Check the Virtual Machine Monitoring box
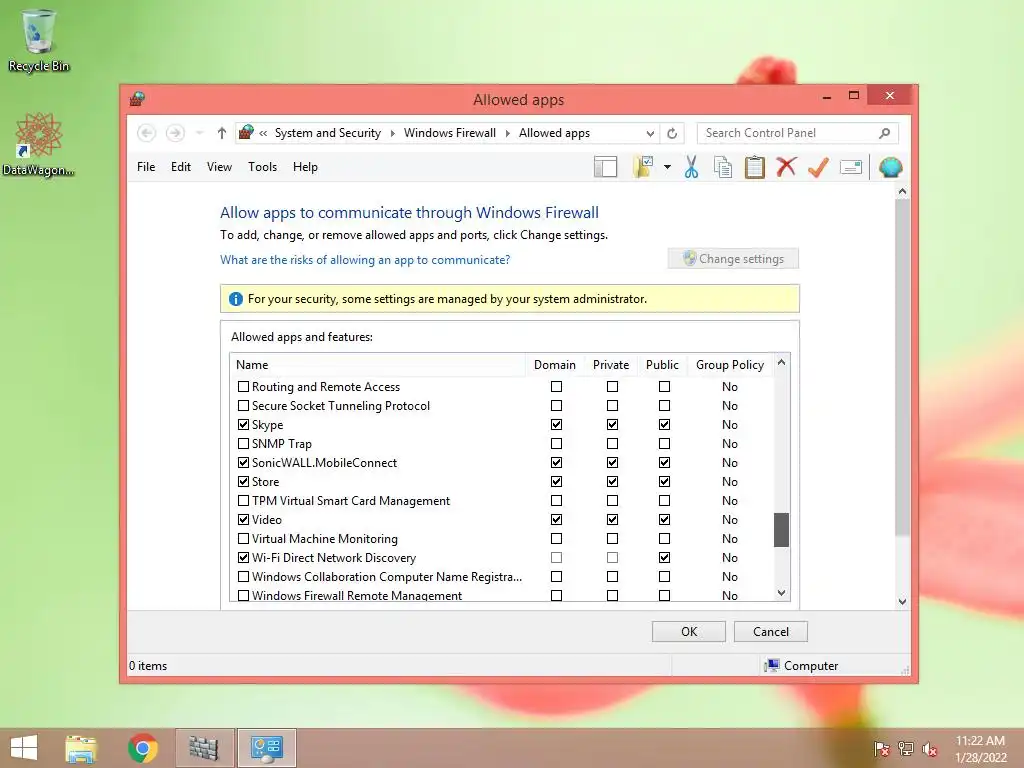Viewport: 1024px width, 768px height. (244, 539)
